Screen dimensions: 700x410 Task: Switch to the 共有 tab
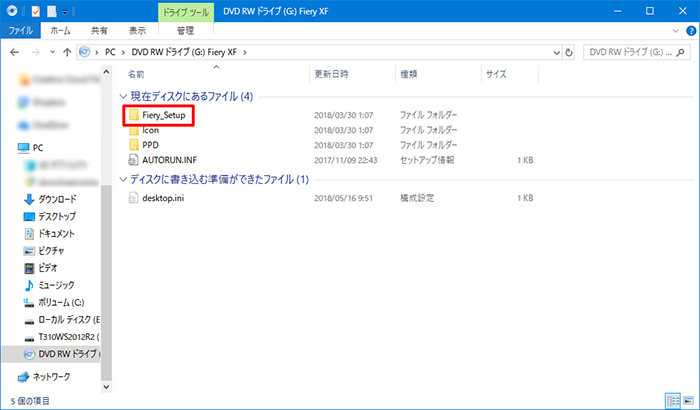click(99, 30)
